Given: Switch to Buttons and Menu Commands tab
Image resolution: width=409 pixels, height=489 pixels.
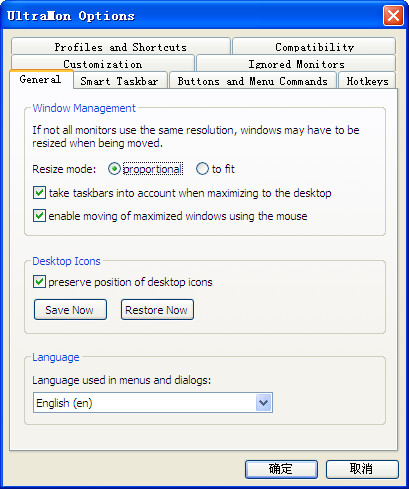Looking at the screenshot, I should (253, 81).
